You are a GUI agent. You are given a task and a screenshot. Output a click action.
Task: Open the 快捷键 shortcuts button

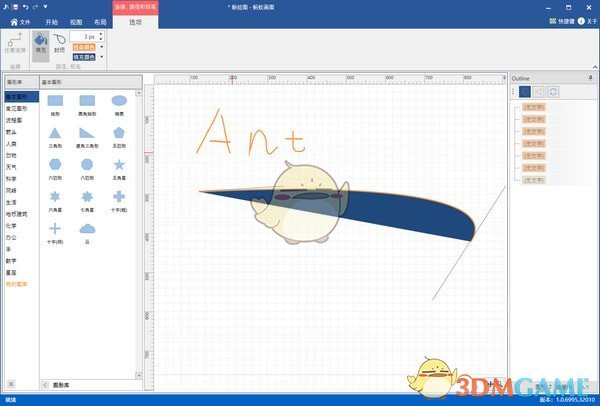pyautogui.click(x=562, y=21)
